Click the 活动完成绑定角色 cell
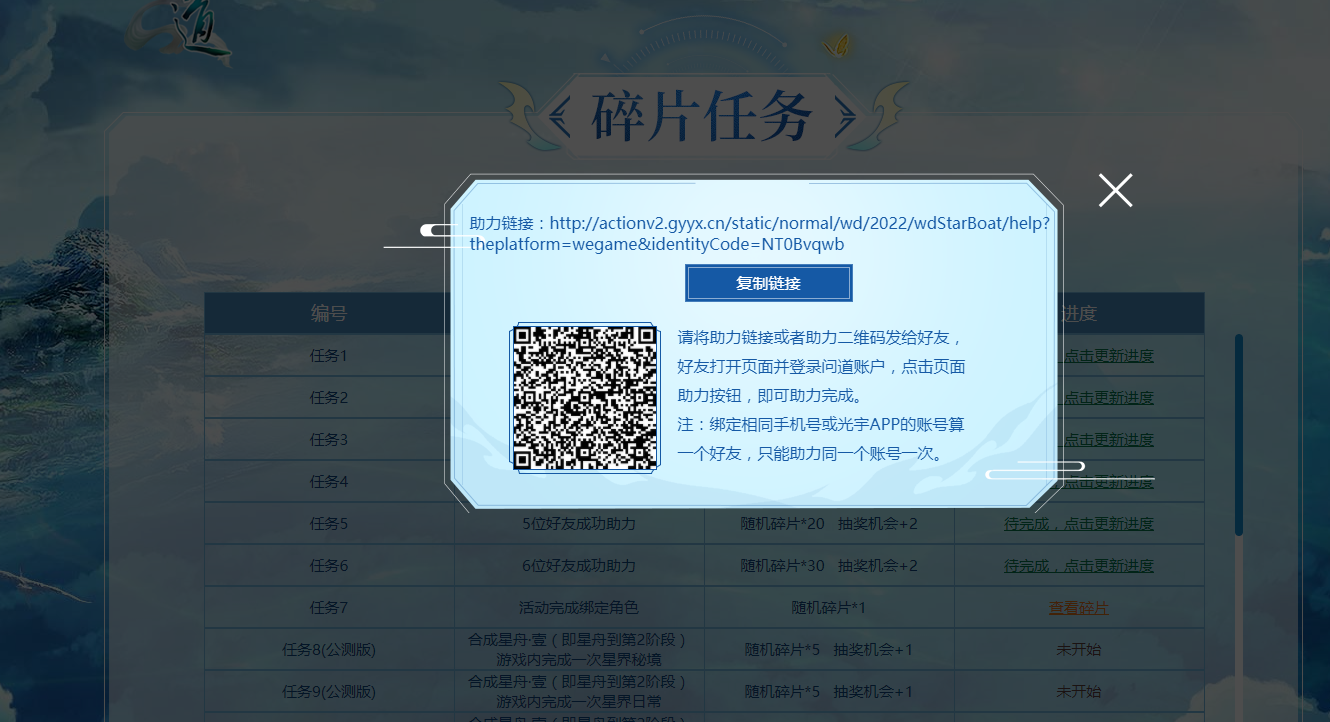This screenshot has height=722, width=1330. coord(579,607)
